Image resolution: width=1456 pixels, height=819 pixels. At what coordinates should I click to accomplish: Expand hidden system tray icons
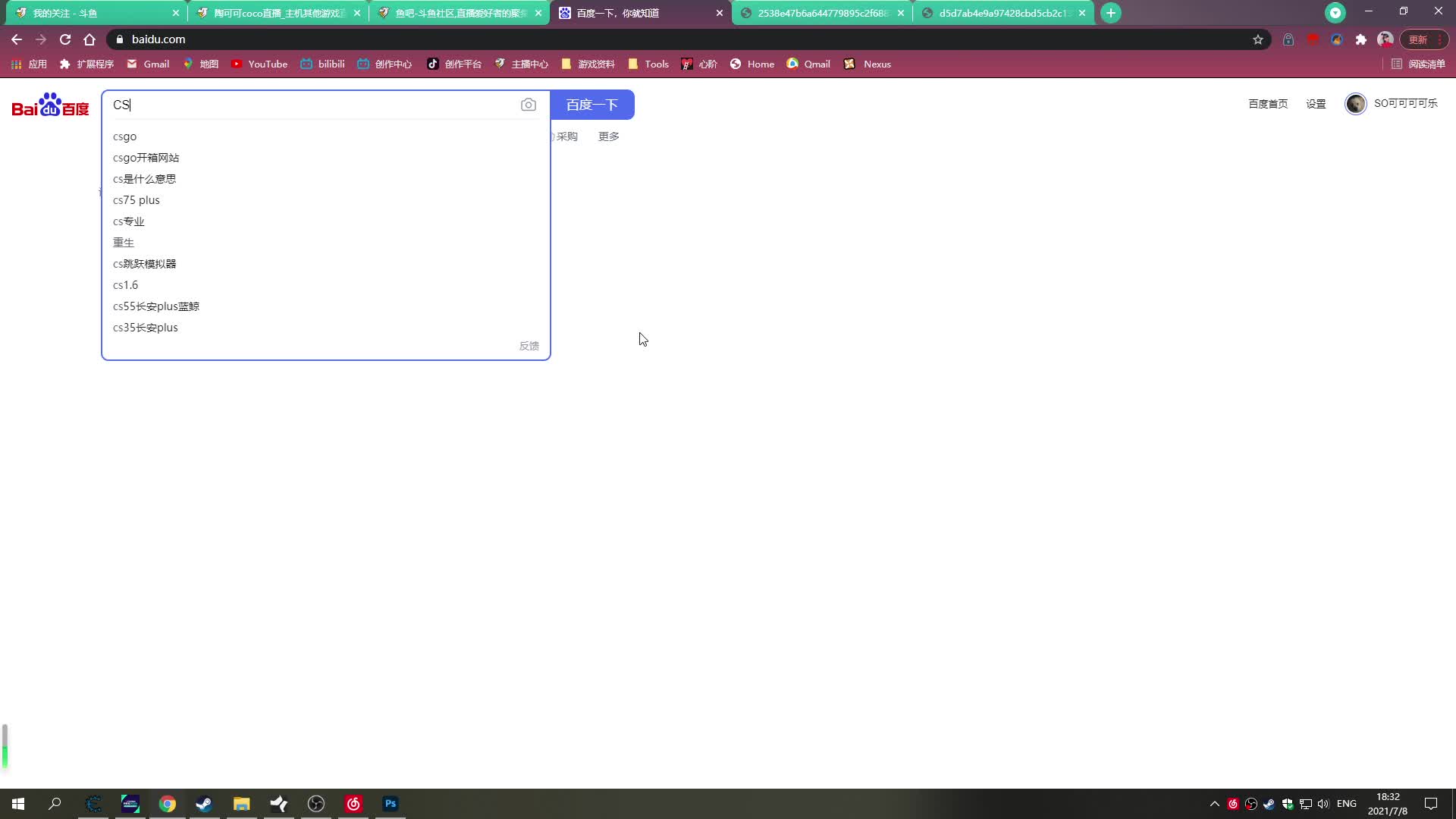[x=1214, y=804]
